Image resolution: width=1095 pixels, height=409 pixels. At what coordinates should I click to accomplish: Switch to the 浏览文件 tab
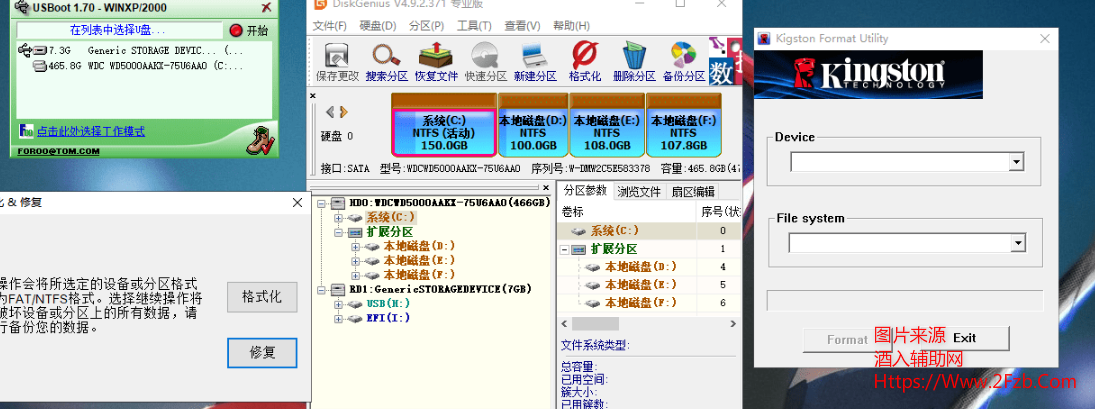coord(638,192)
